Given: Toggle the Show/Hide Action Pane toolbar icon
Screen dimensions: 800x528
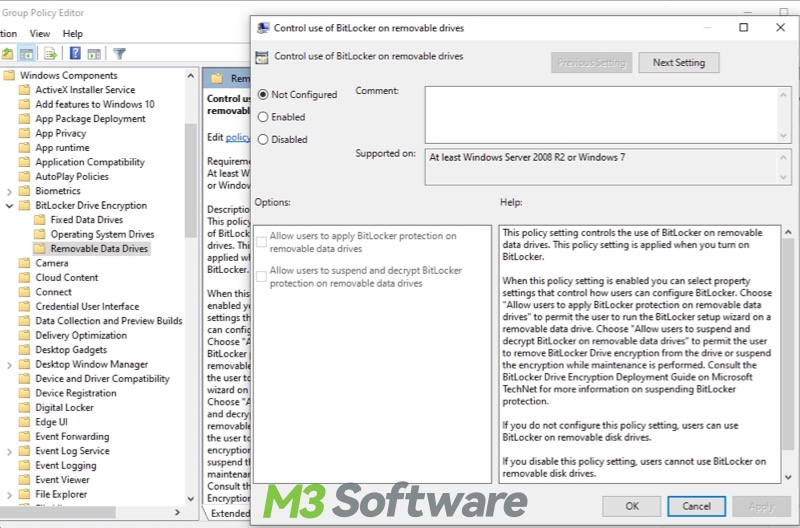Looking at the screenshot, I should pos(94,54).
